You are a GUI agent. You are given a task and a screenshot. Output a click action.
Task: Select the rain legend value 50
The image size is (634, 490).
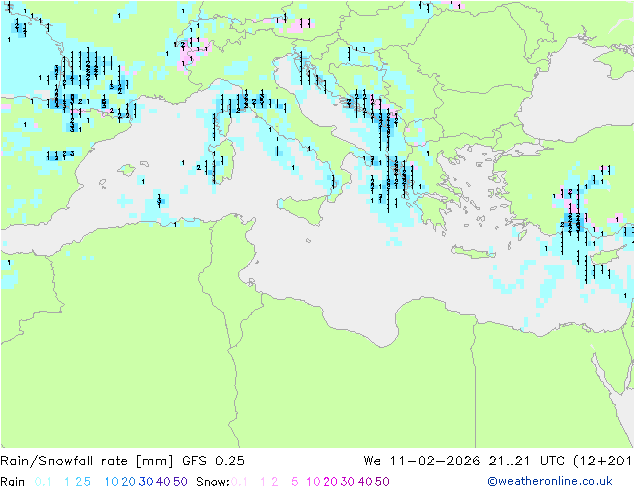180,482
